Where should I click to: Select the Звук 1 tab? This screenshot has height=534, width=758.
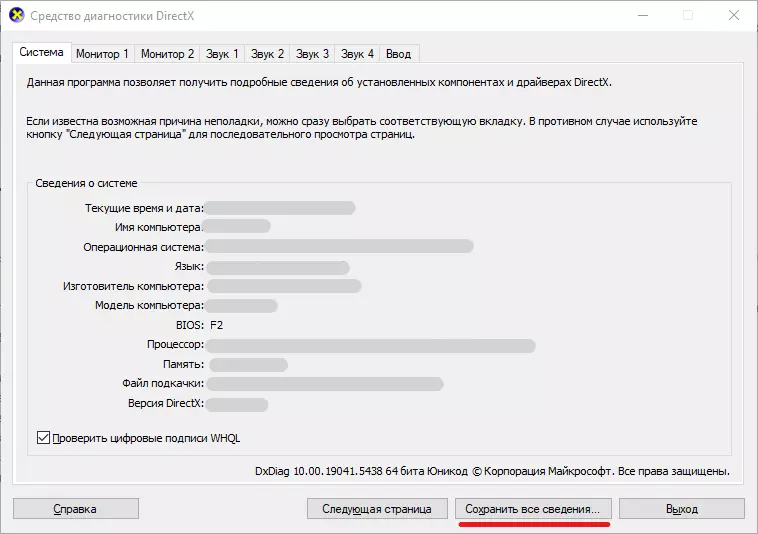click(x=222, y=54)
